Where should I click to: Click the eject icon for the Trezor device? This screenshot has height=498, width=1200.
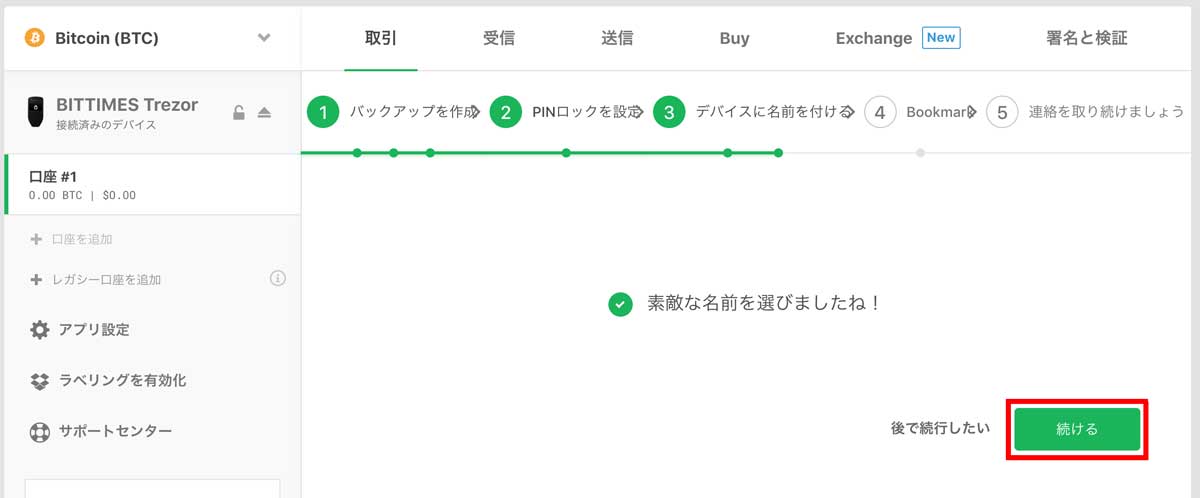point(264,112)
